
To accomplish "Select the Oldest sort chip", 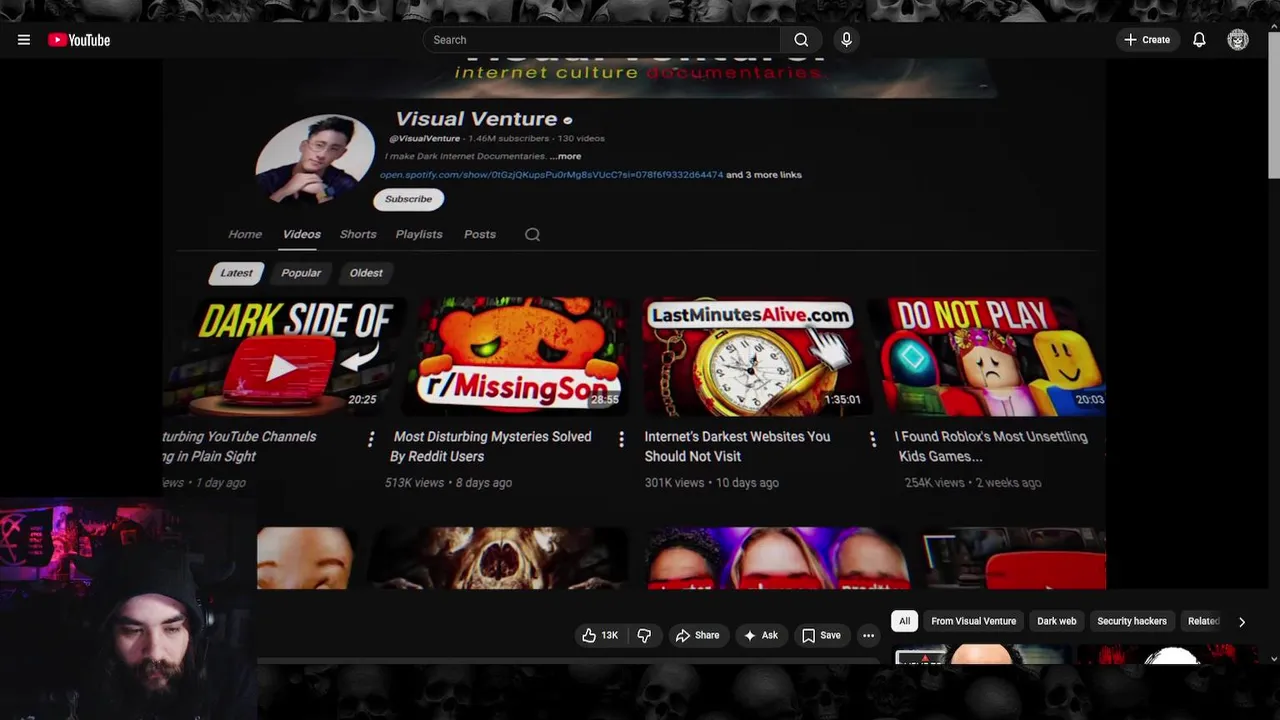I will (366, 273).
